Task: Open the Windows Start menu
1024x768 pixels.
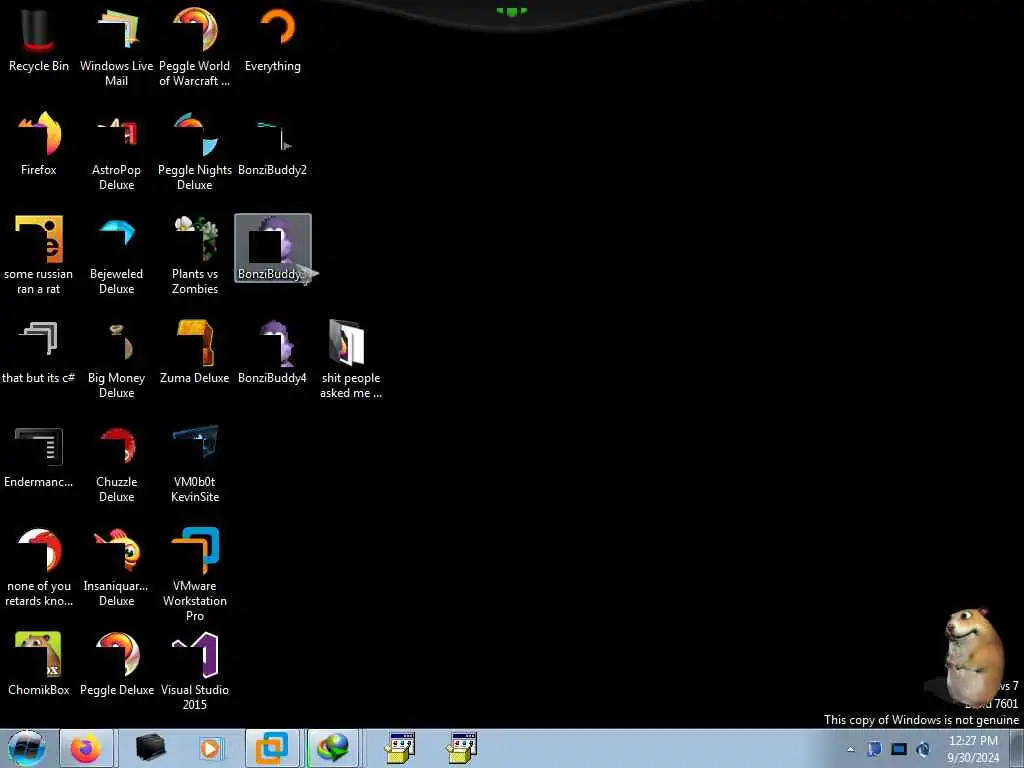Action: (x=26, y=748)
